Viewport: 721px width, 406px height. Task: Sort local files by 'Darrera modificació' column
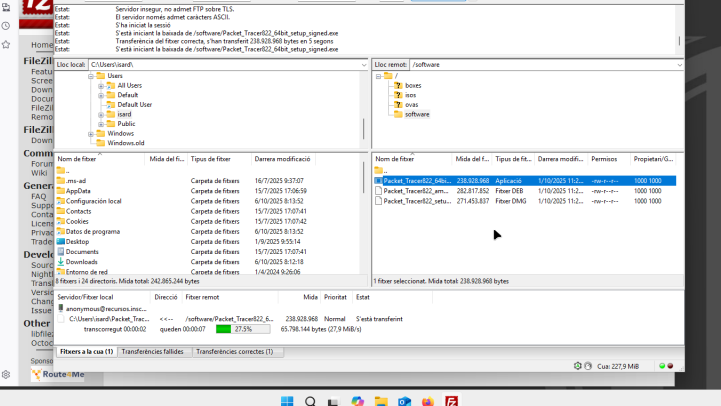click(282, 159)
